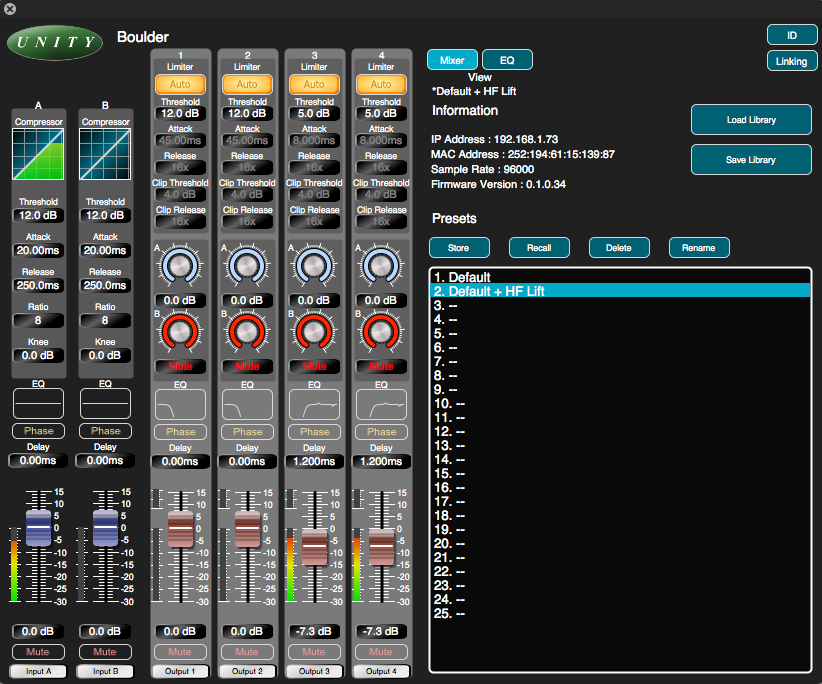Open the EQ curve display on channel 3
The height and width of the screenshot is (684, 822).
(x=314, y=404)
